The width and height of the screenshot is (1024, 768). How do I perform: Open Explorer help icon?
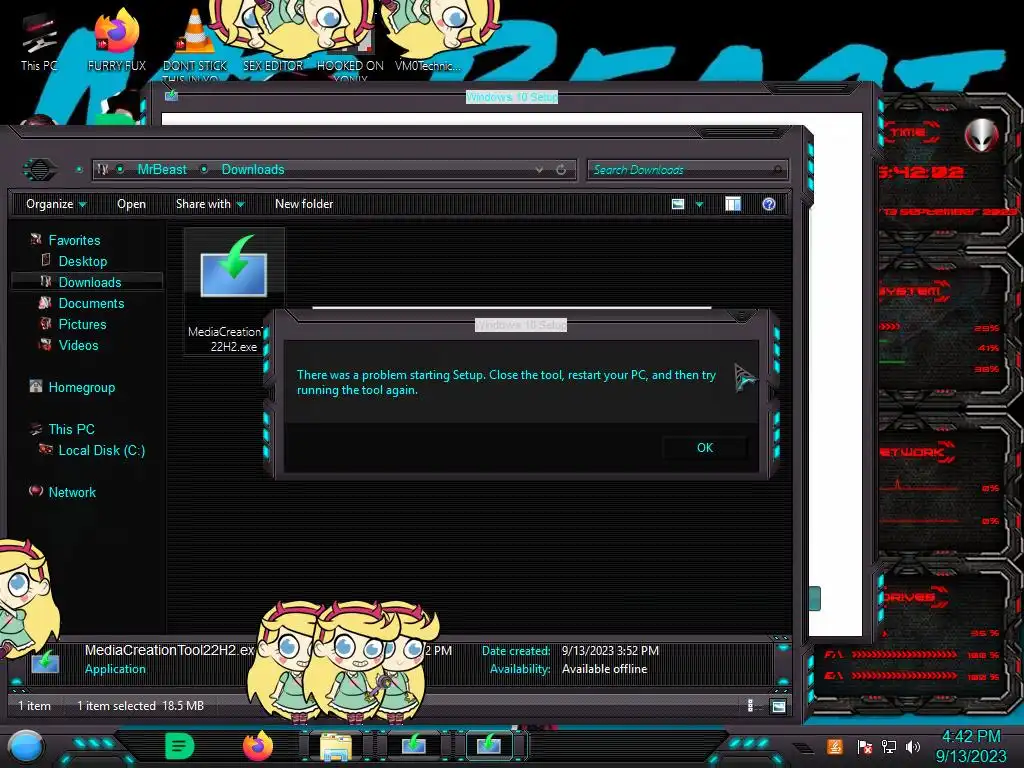point(769,204)
